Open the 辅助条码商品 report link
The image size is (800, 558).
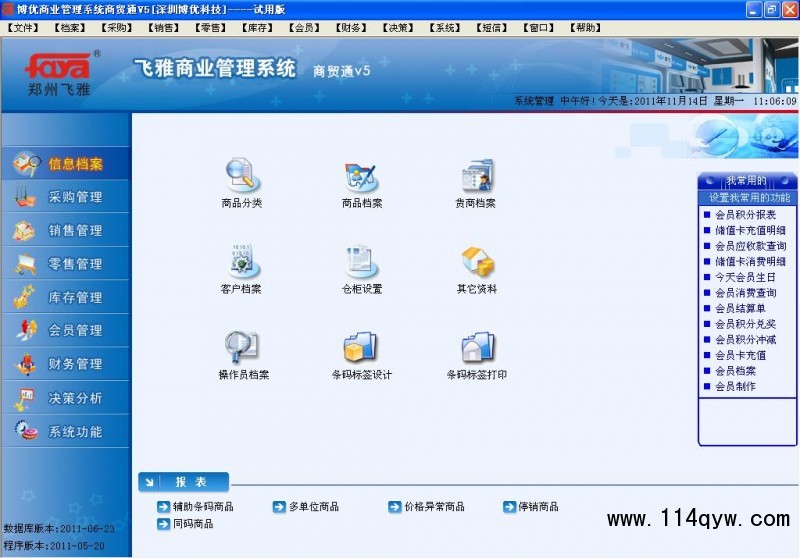202,507
